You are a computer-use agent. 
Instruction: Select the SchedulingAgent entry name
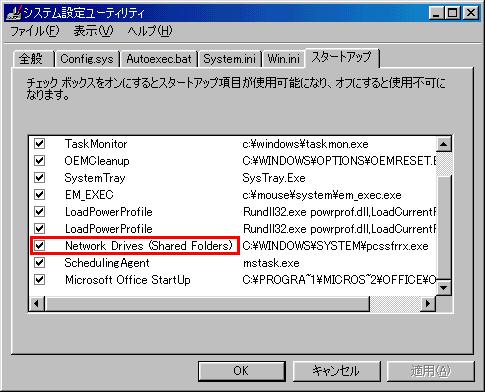107,263
